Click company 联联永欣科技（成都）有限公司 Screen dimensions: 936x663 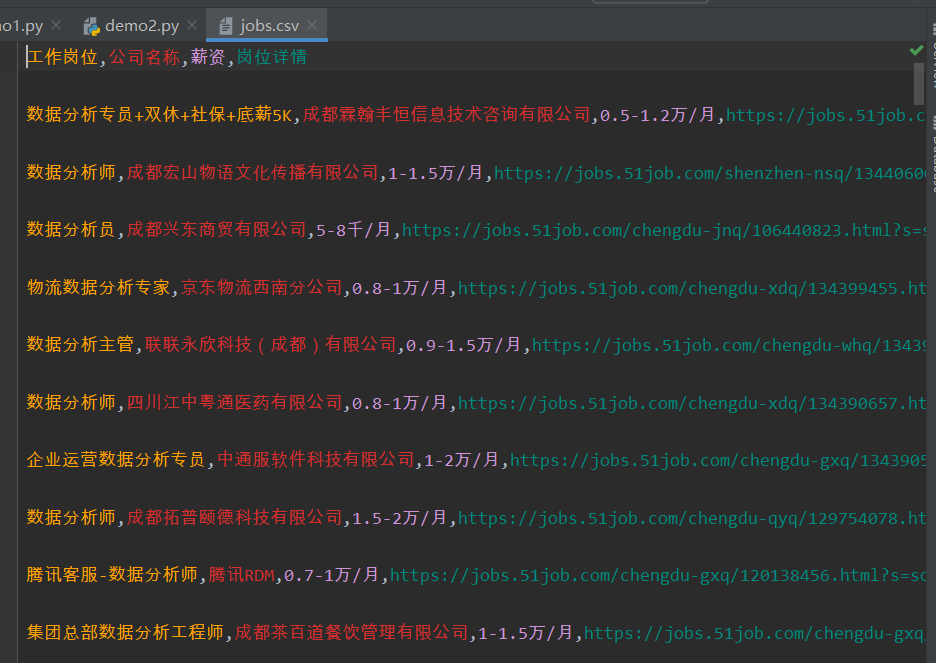(271, 345)
